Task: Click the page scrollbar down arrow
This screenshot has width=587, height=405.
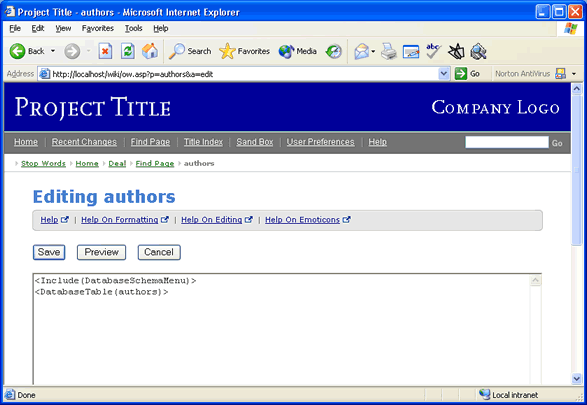Action: click(577, 378)
